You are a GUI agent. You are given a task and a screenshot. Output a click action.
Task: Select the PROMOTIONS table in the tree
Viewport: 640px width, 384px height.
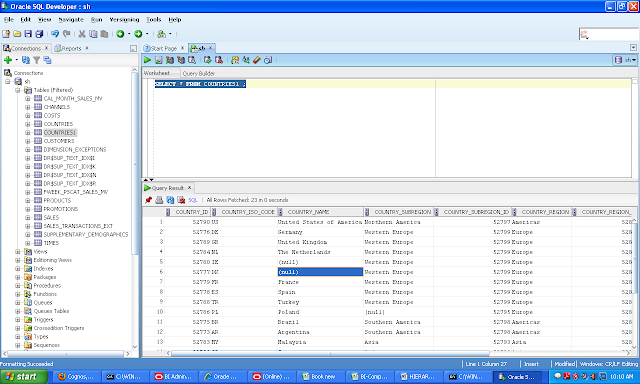[61, 209]
